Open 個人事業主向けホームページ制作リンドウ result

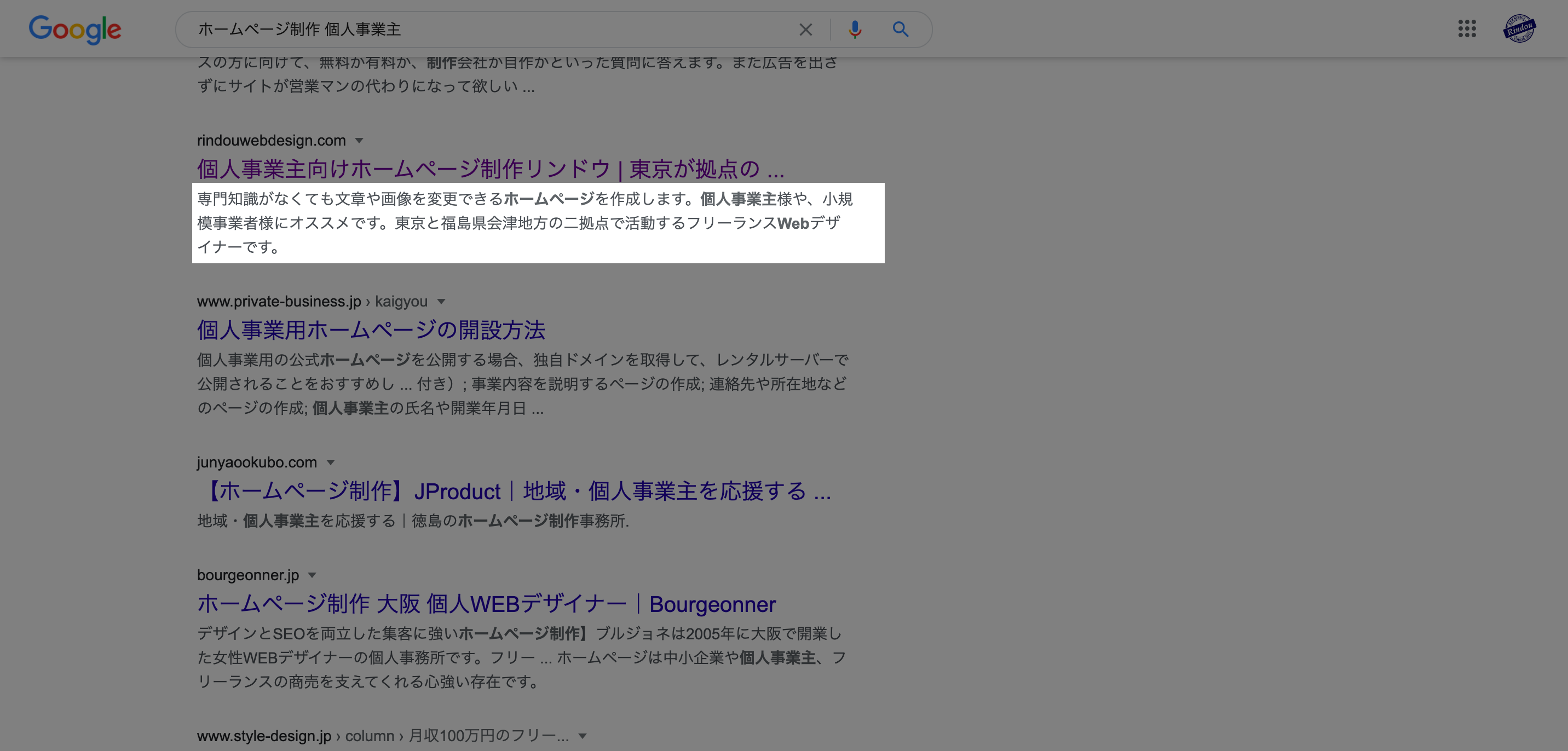[x=491, y=169]
